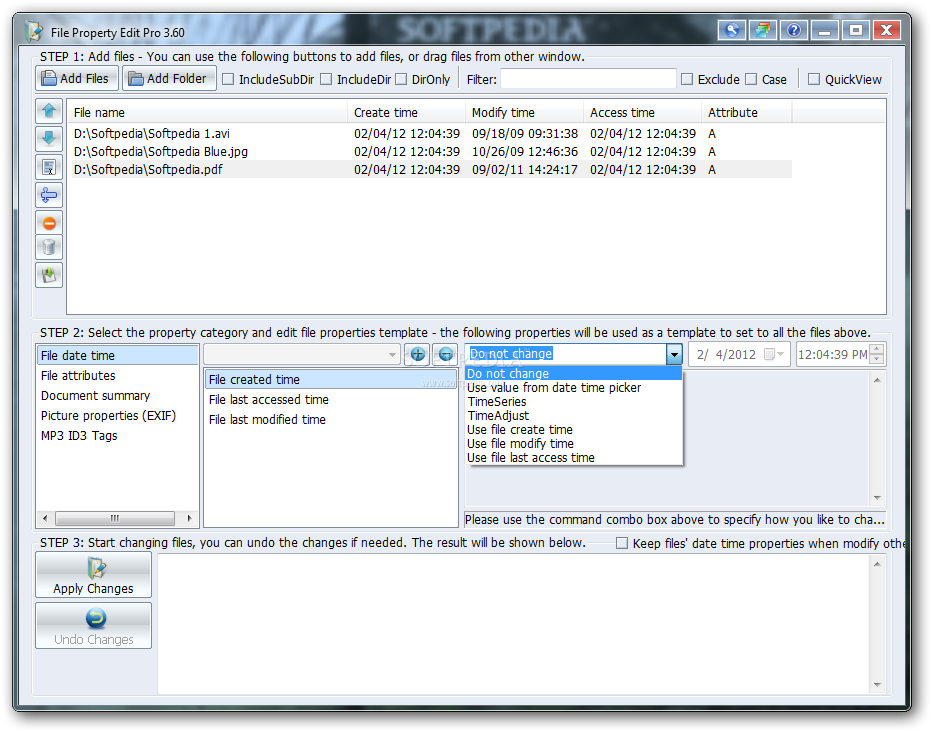Image resolution: width=932 pixels, height=732 pixels.
Task: Click the Attribute column header
Action: point(747,112)
